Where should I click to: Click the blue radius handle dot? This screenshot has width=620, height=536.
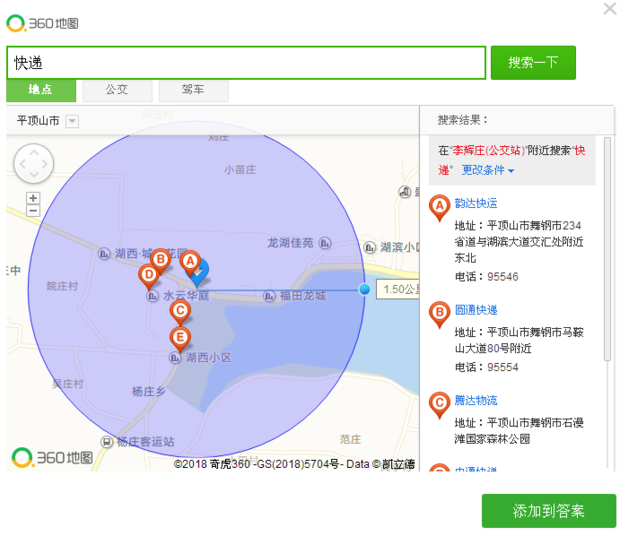click(x=365, y=290)
